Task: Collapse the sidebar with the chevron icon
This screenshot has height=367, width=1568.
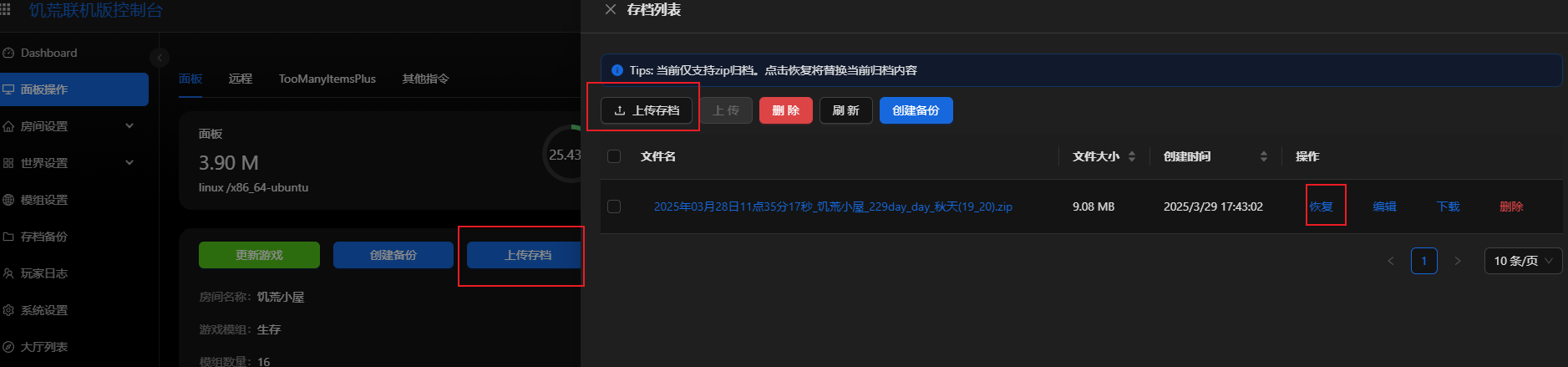Action: (x=160, y=58)
